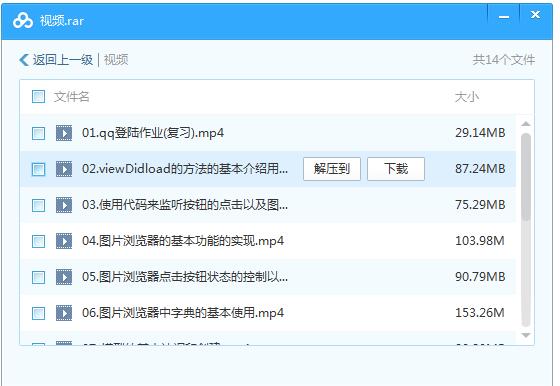Select file name 01.qq登陆作业(复习).mp4
This screenshot has width=560, height=386.
click(153, 133)
